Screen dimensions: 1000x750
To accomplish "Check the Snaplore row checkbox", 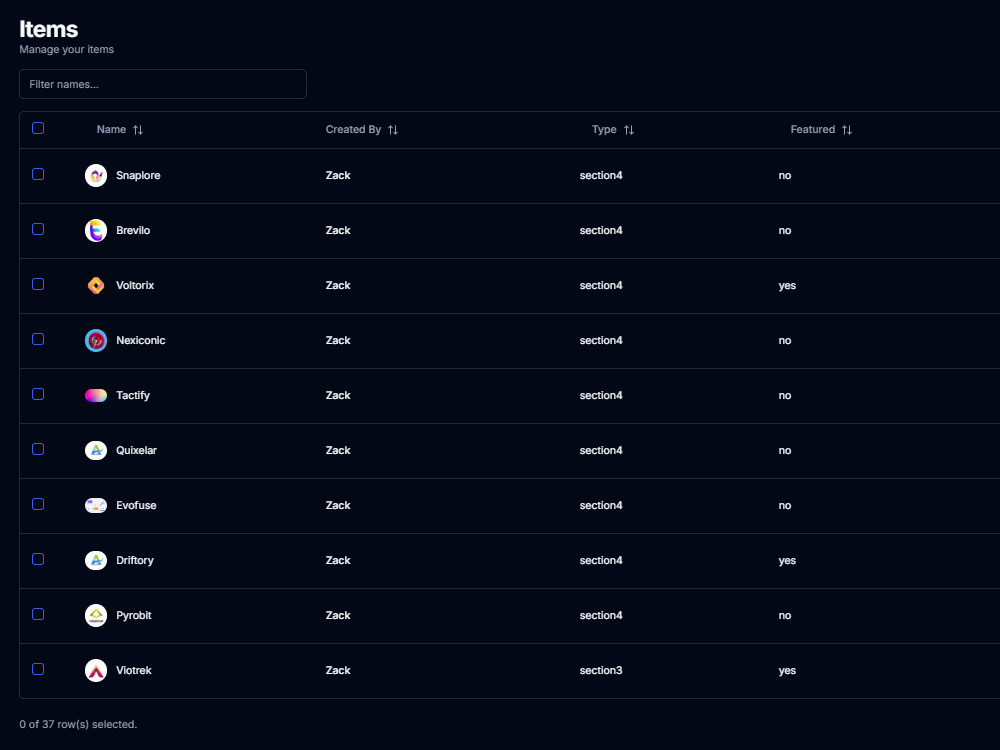I will tap(38, 174).
